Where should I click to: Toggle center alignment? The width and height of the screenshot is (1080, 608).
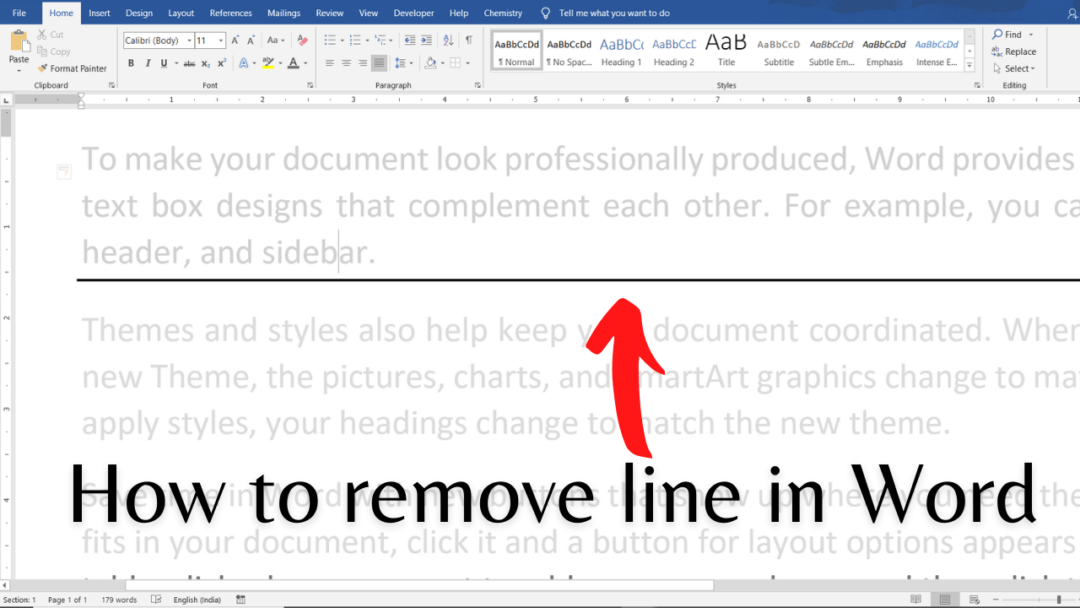pyautogui.click(x=346, y=62)
